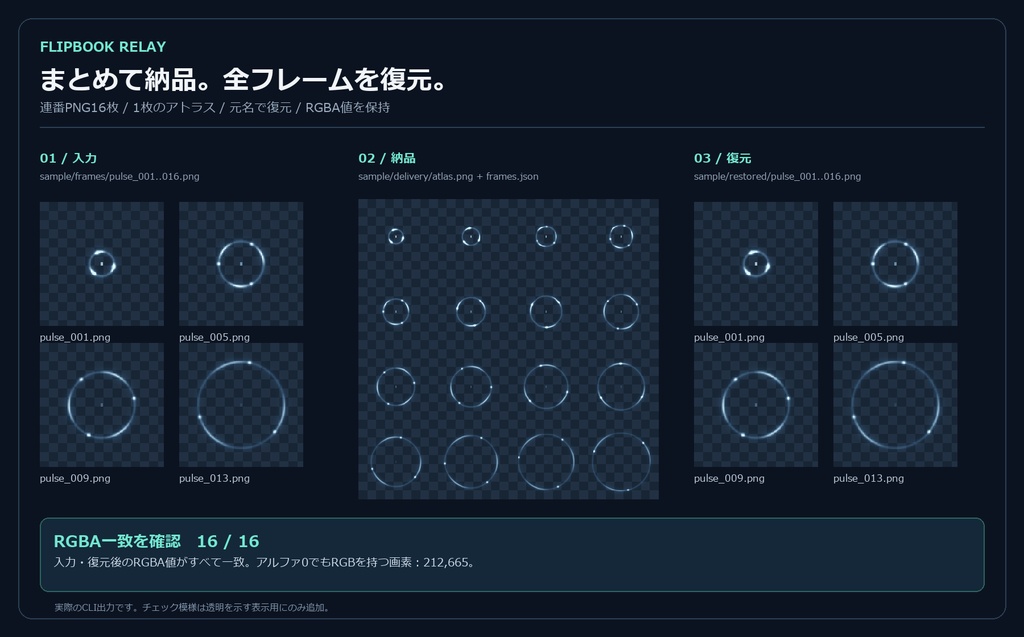Screen dimensions: 1024x637
Task: Click the pulse_009.png label in the restored section
Action: coord(729,478)
